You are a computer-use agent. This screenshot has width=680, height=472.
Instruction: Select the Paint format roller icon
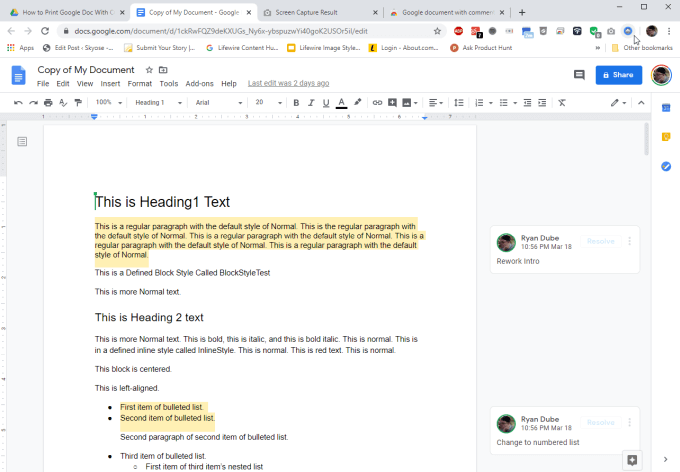[78, 103]
